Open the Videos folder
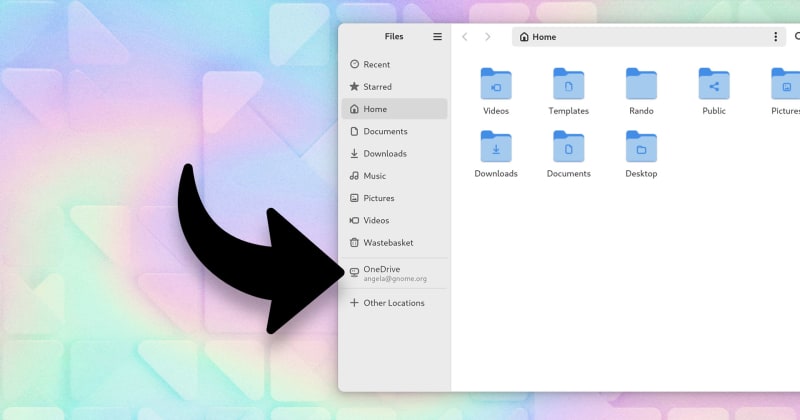Image resolution: width=800 pixels, height=420 pixels. [496, 84]
